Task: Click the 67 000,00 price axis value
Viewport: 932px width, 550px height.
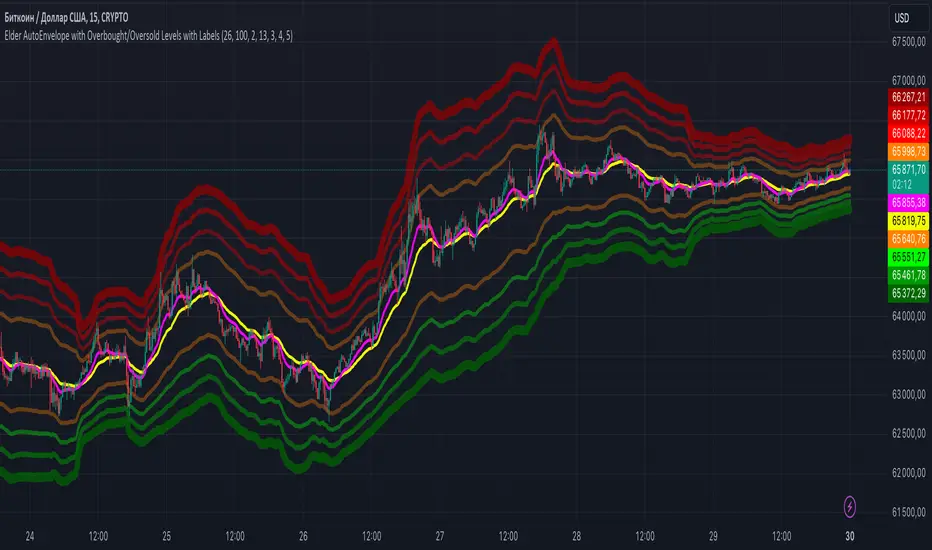Action: tap(909, 80)
